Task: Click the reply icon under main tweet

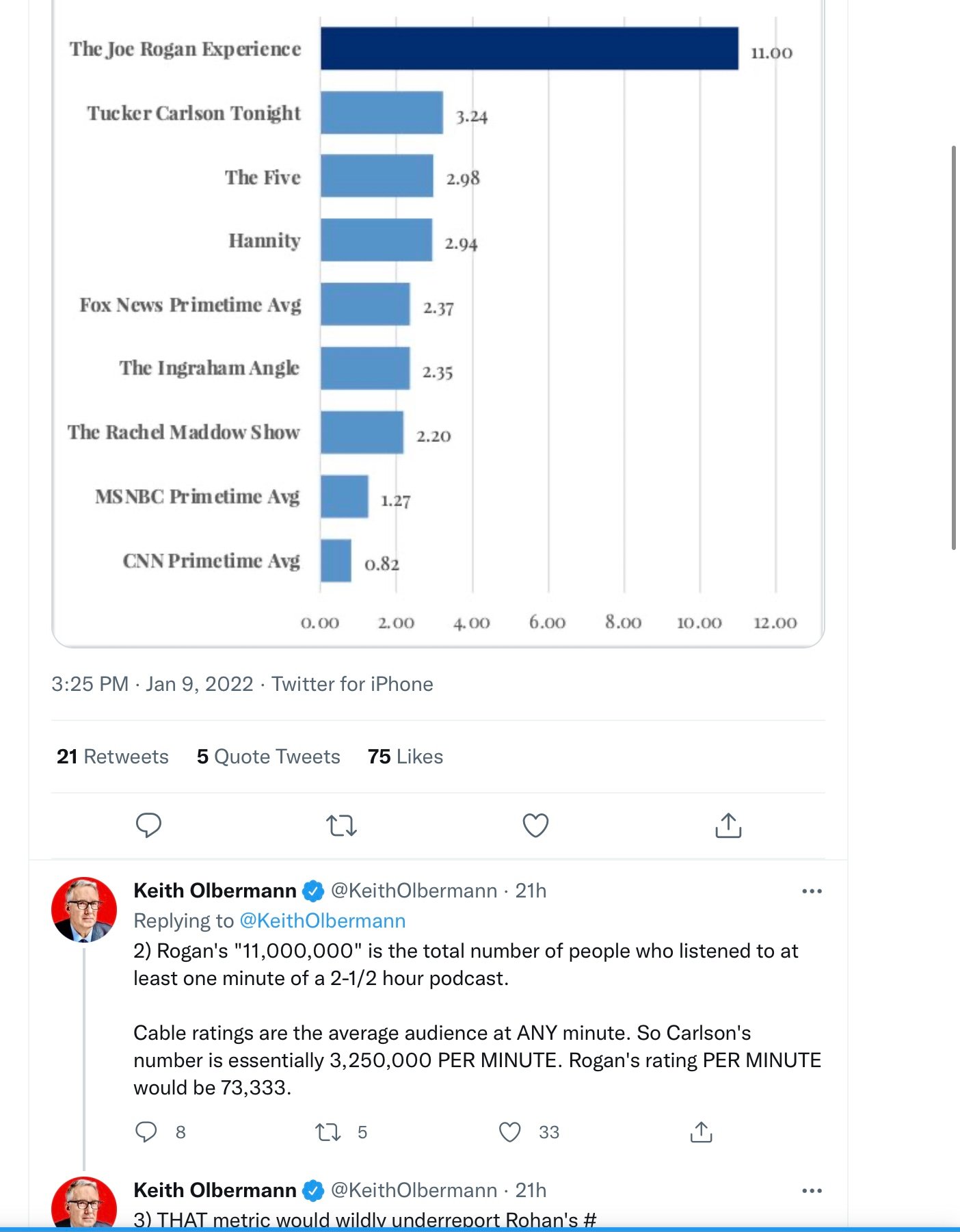Action: tap(148, 825)
